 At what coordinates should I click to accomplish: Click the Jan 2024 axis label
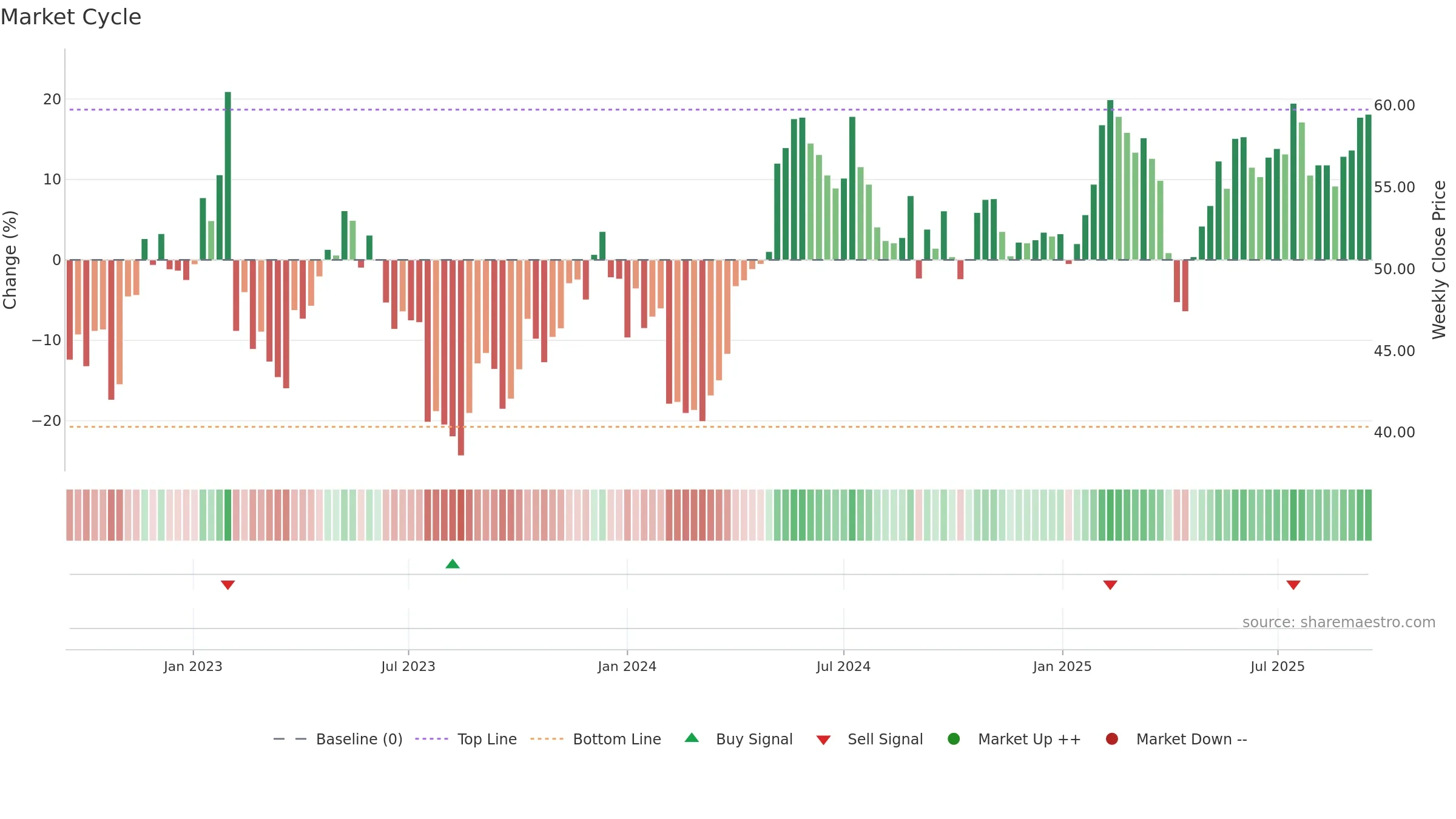[x=627, y=667]
